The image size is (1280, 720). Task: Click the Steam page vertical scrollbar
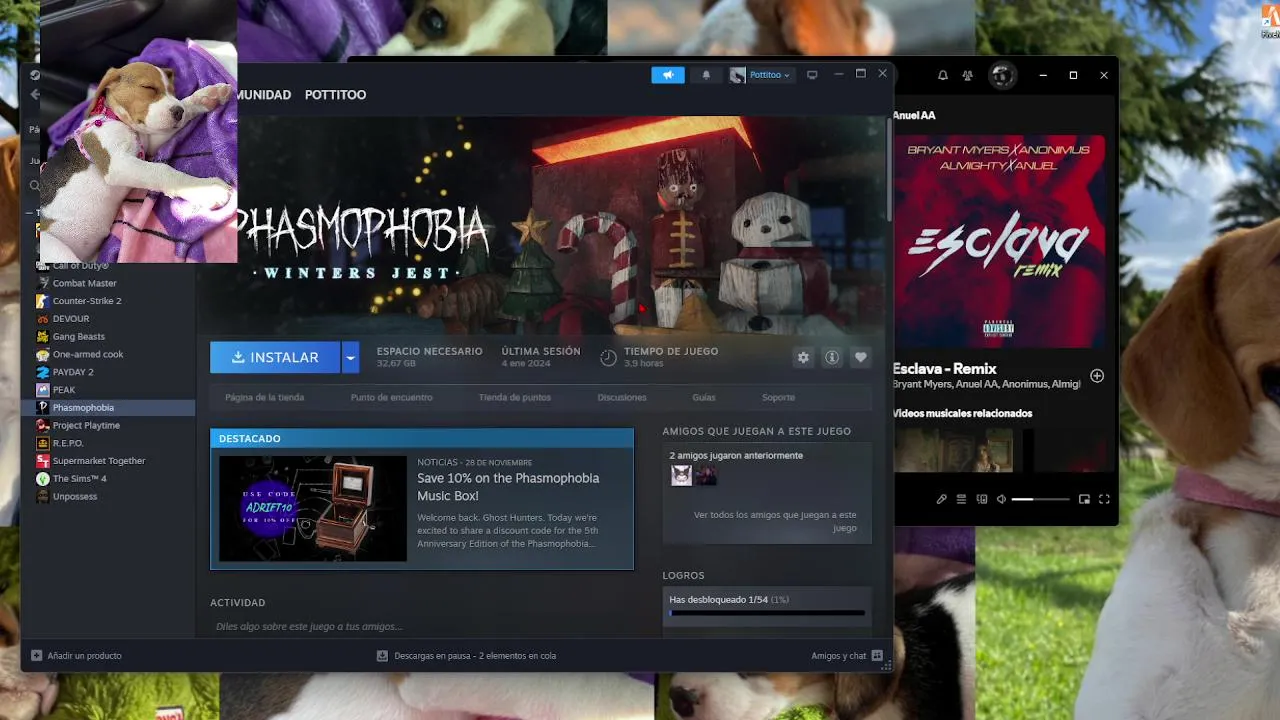889,168
